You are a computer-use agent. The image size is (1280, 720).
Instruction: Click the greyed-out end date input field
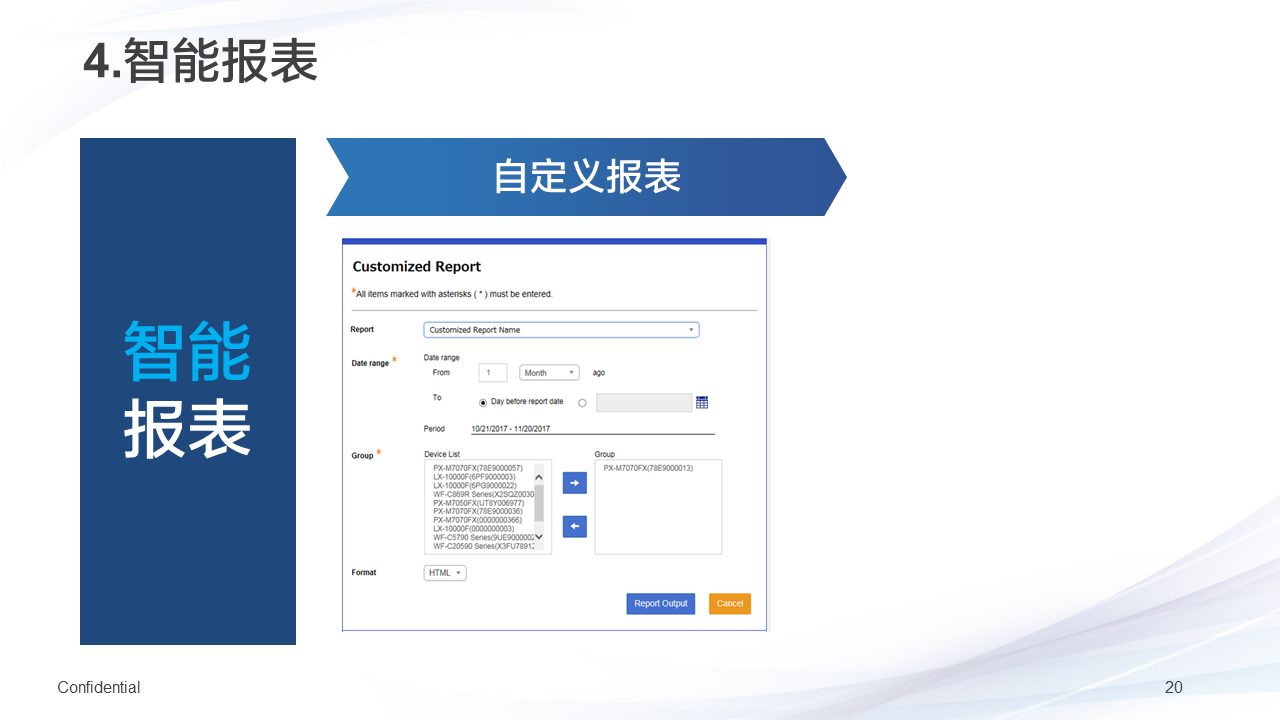[x=644, y=402]
